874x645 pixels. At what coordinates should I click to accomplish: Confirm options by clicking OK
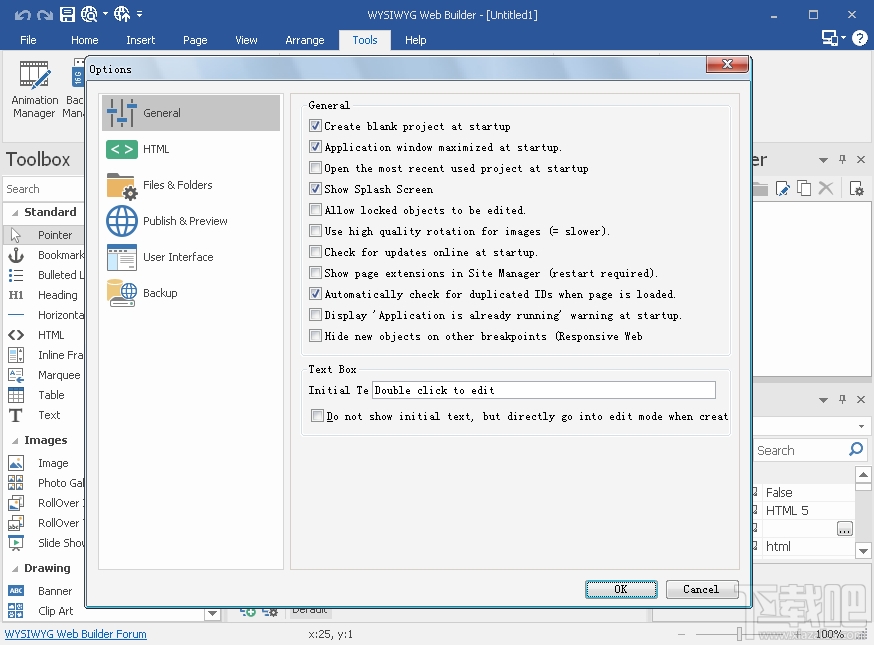(620, 589)
